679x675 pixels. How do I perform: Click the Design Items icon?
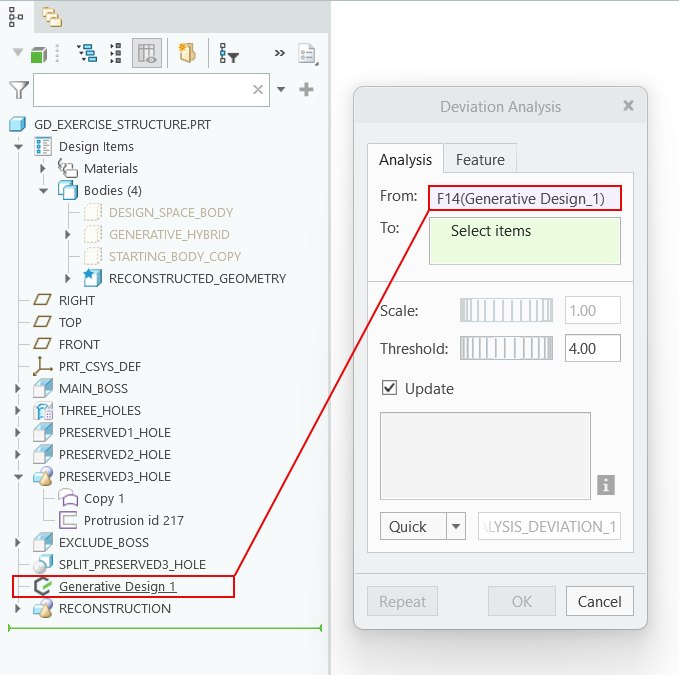(43, 146)
